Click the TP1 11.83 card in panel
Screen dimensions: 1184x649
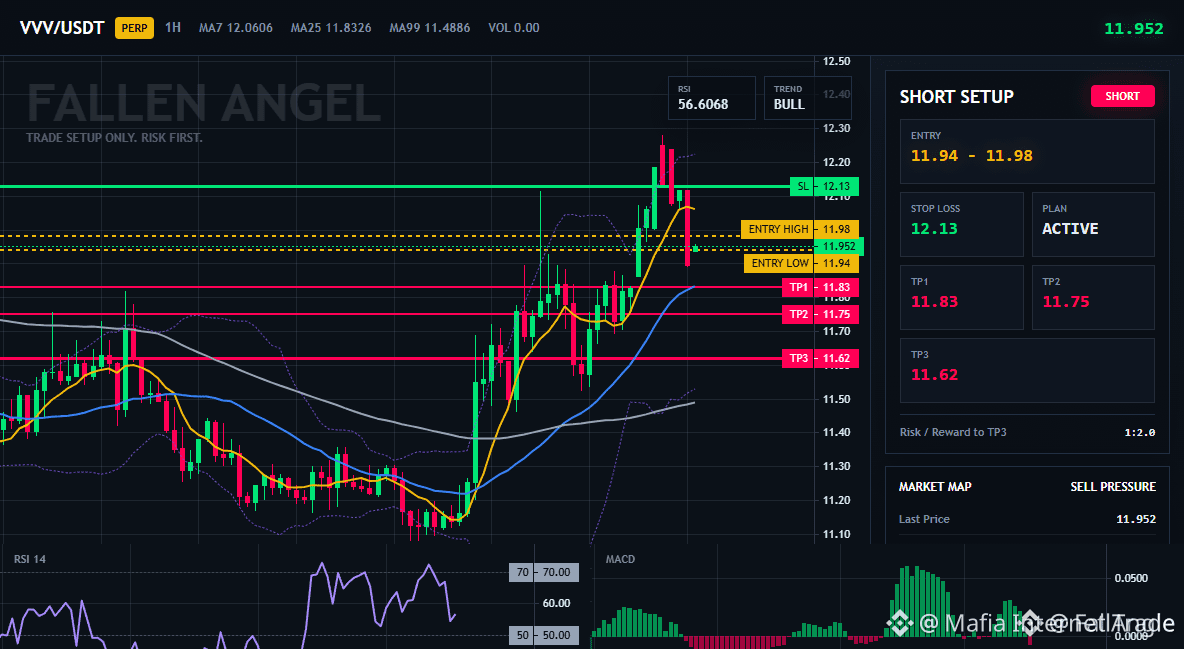(961, 297)
